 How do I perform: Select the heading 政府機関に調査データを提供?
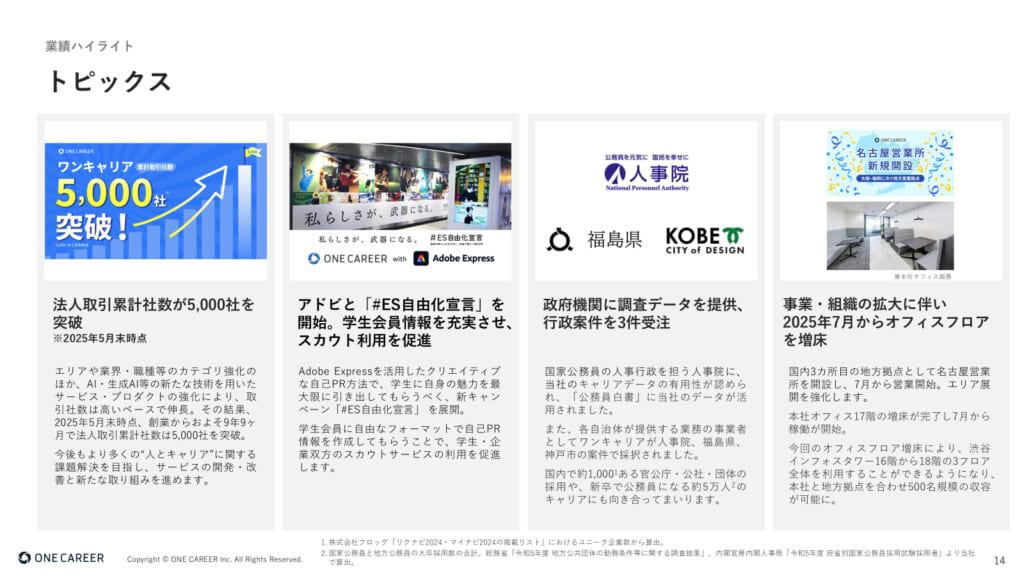[642, 313]
